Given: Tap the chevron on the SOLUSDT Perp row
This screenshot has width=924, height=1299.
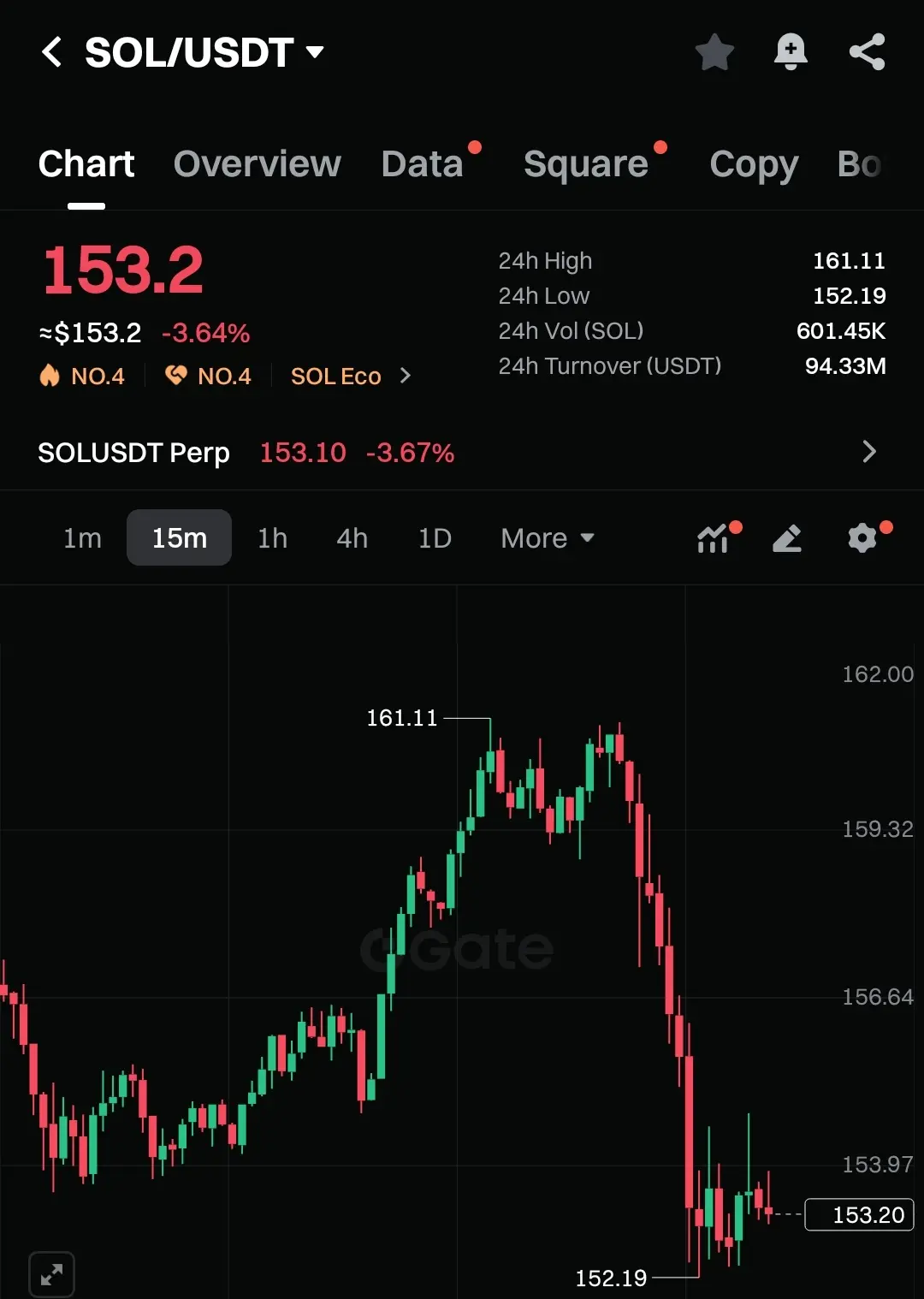Looking at the screenshot, I should pos(869,452).
